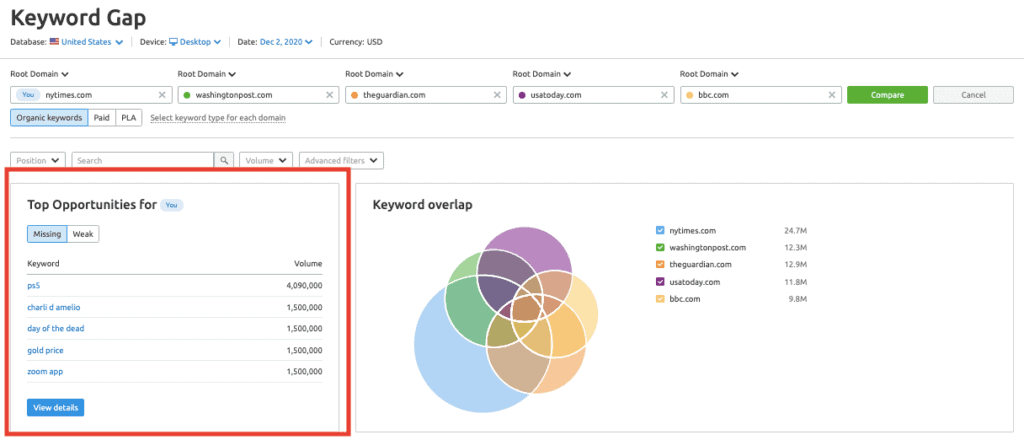The height and width of the screenshot is (440, 1024).
Task: Open the Volume filter dropdown
Action: 266,160
